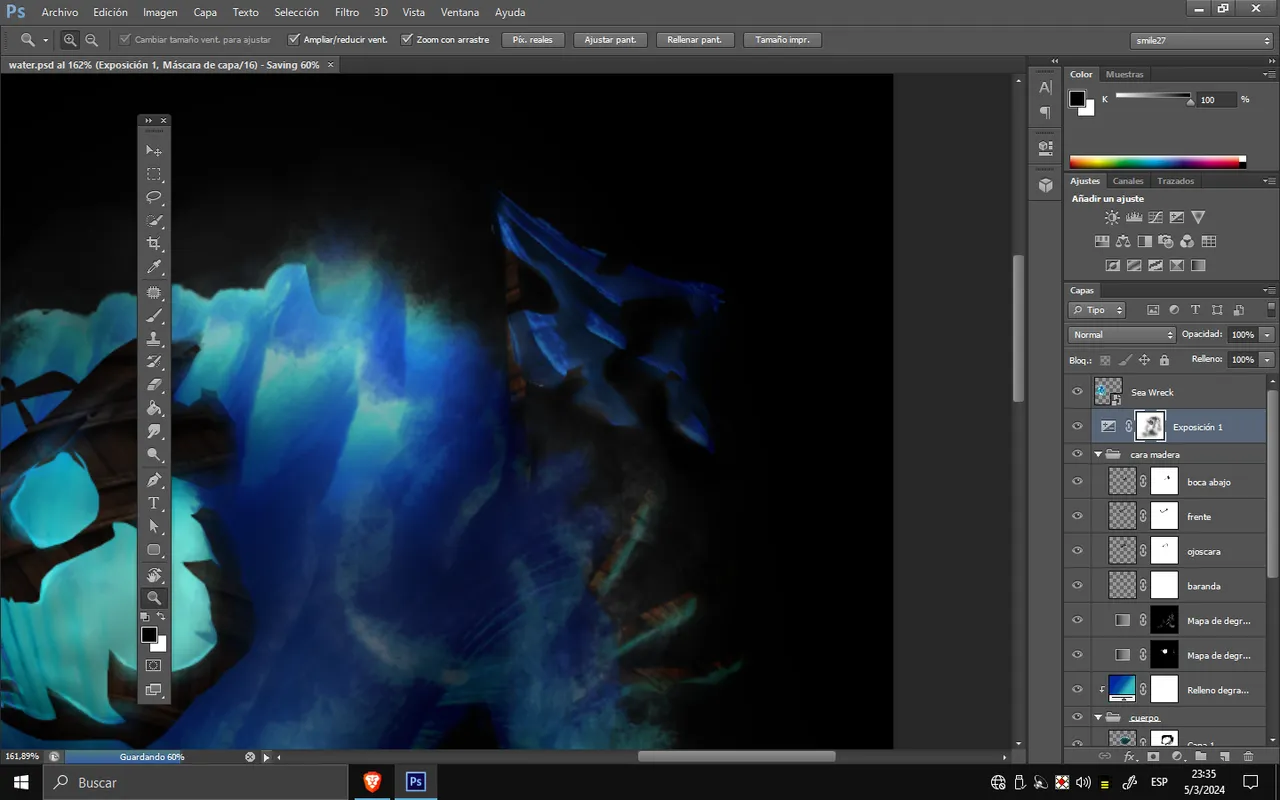Open the blend mode Normal dropdown

1122,335
